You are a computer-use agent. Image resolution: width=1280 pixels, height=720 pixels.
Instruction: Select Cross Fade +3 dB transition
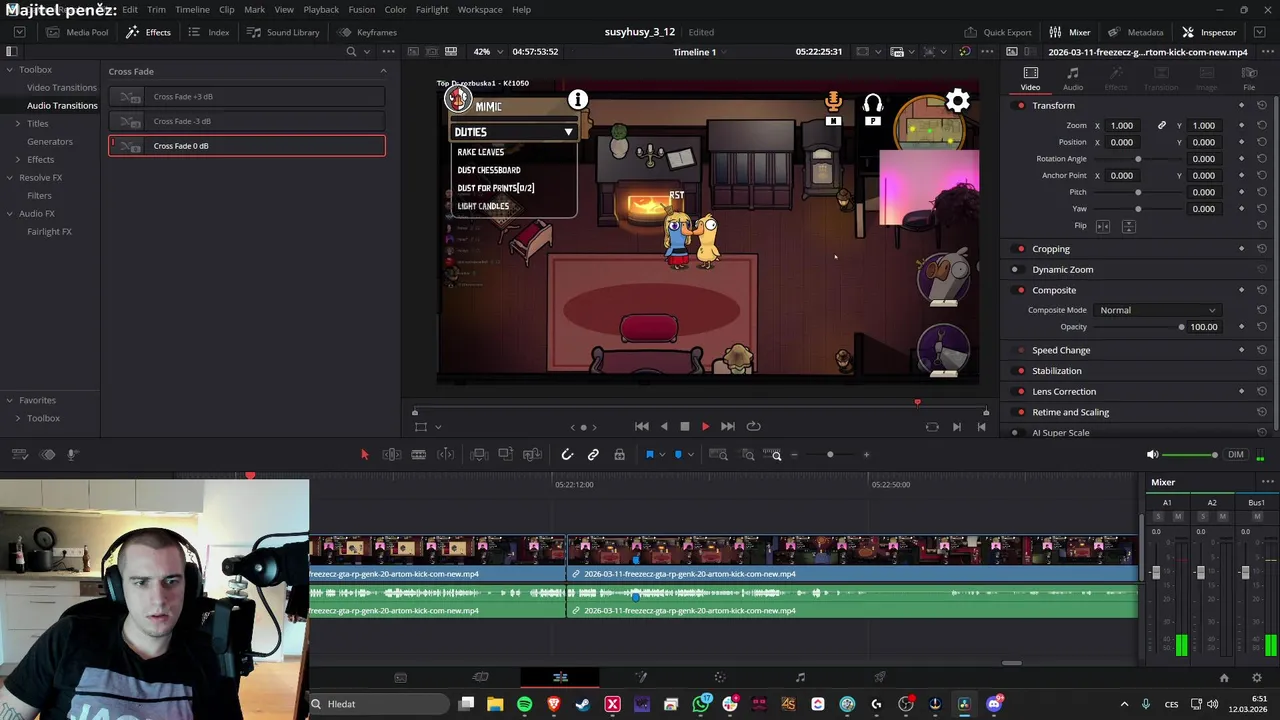(247, 97)
